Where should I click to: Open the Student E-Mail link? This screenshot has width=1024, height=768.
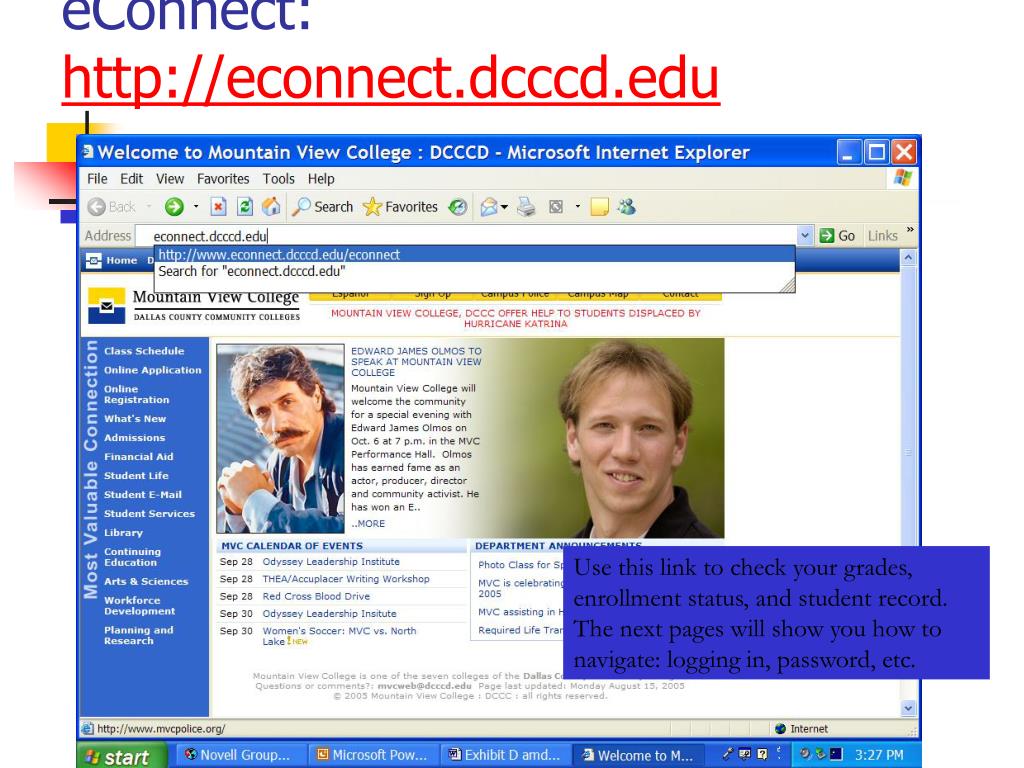(143, 494)
